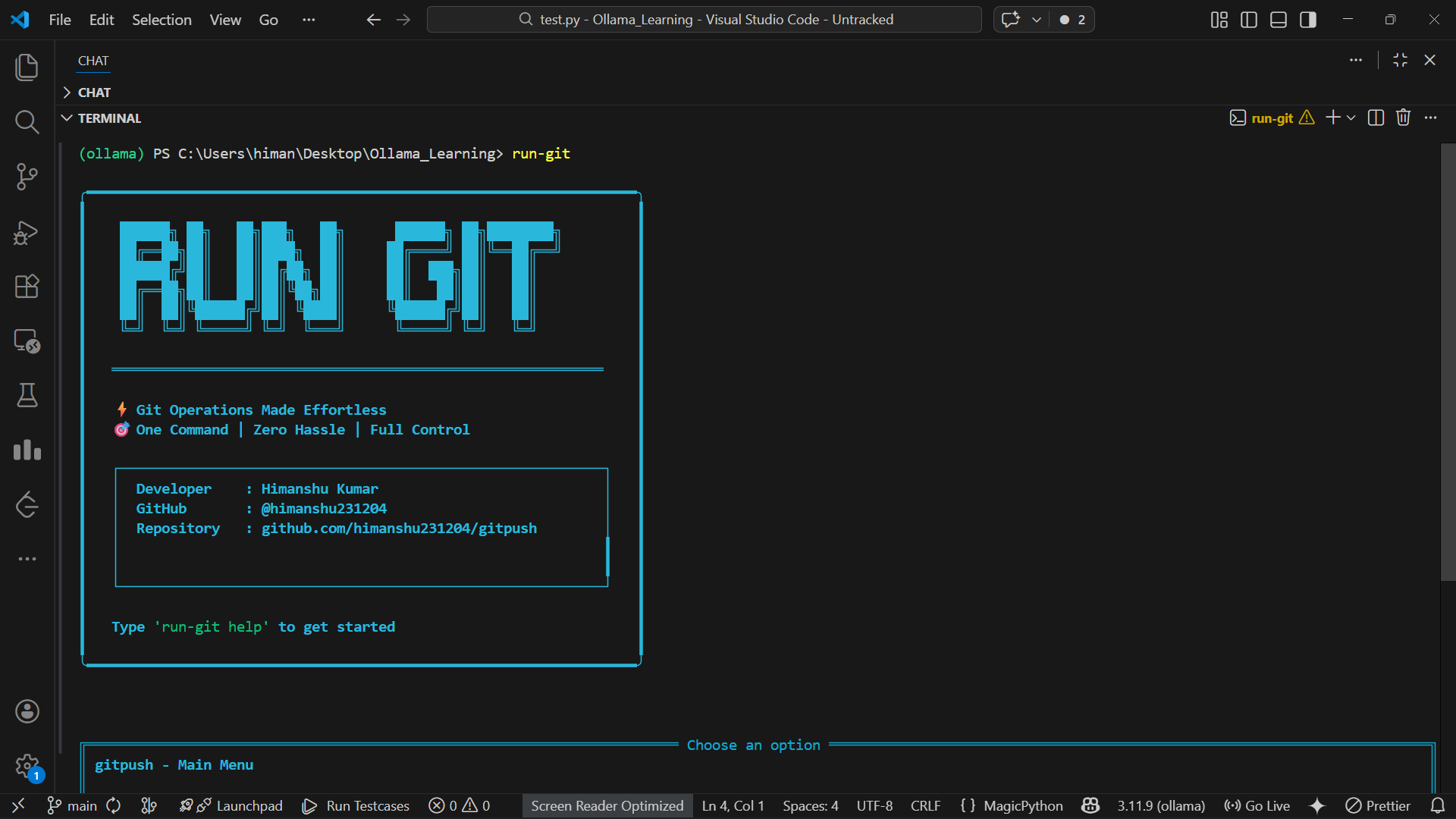1456x819 pixels.
Task: Expand the CHAT section
Action: [x=67, y=93]
